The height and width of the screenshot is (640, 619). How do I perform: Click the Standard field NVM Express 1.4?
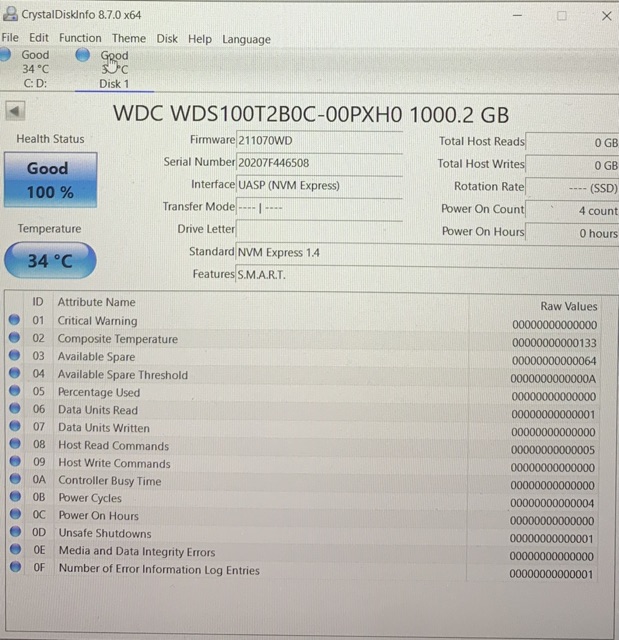point(427,253)
